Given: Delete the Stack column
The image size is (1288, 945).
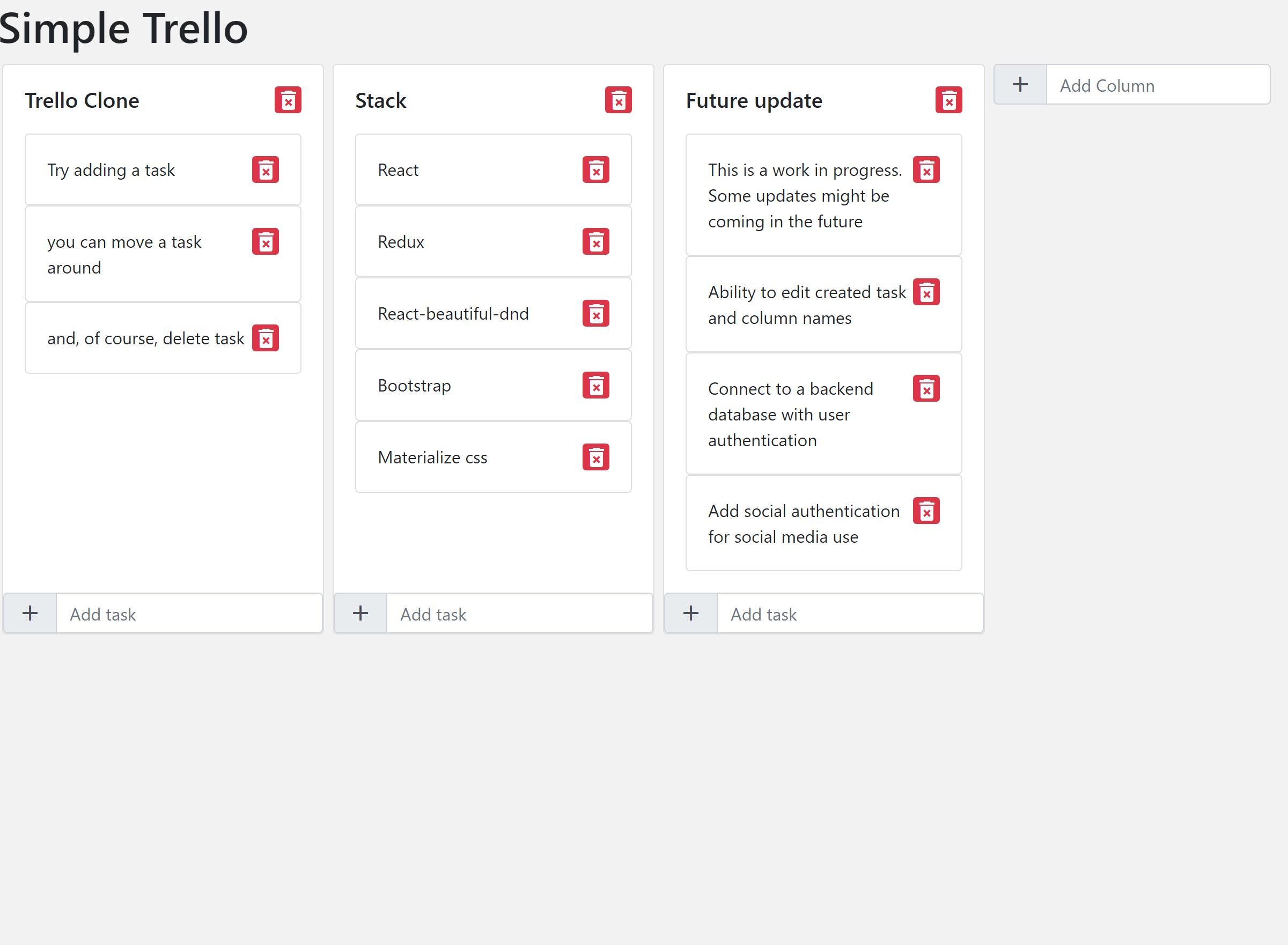Looking at the screenshot, I should click(x=618, y=100).
